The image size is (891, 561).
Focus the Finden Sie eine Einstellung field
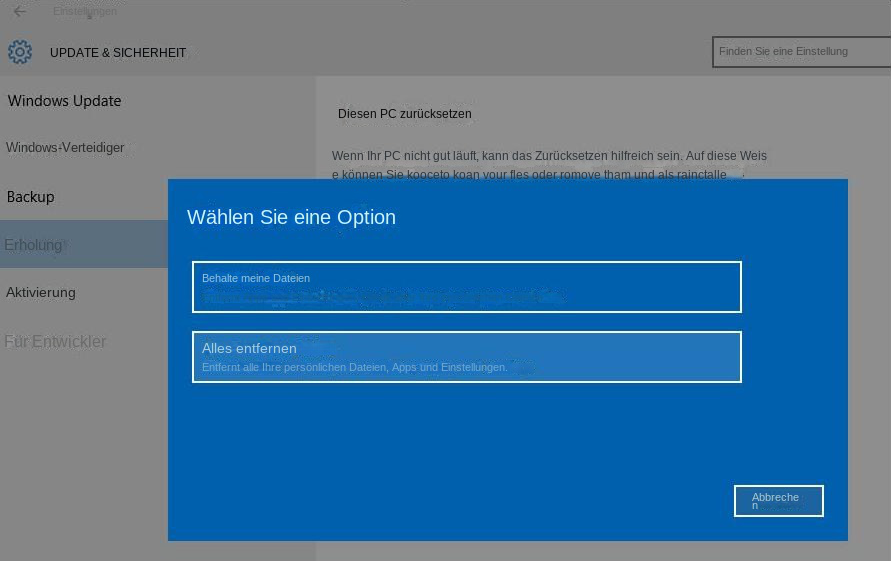pyautogui.click(x=801, y=52)
